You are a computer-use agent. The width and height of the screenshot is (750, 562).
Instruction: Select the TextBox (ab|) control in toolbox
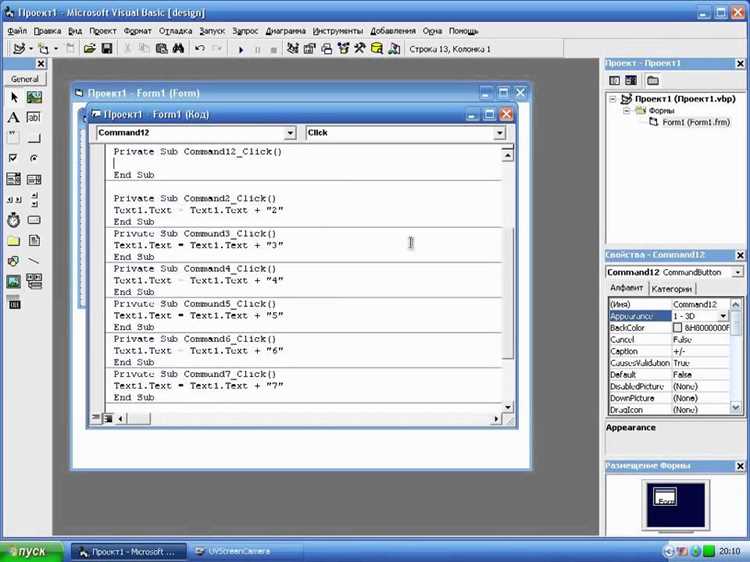34,118
